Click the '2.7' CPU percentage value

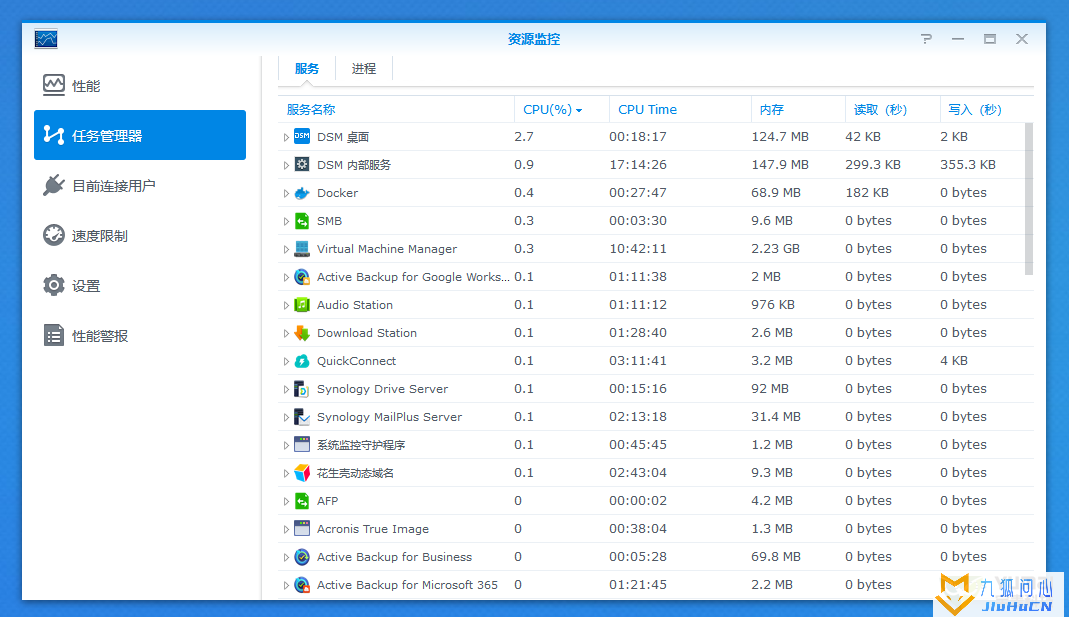click(524, 136)
